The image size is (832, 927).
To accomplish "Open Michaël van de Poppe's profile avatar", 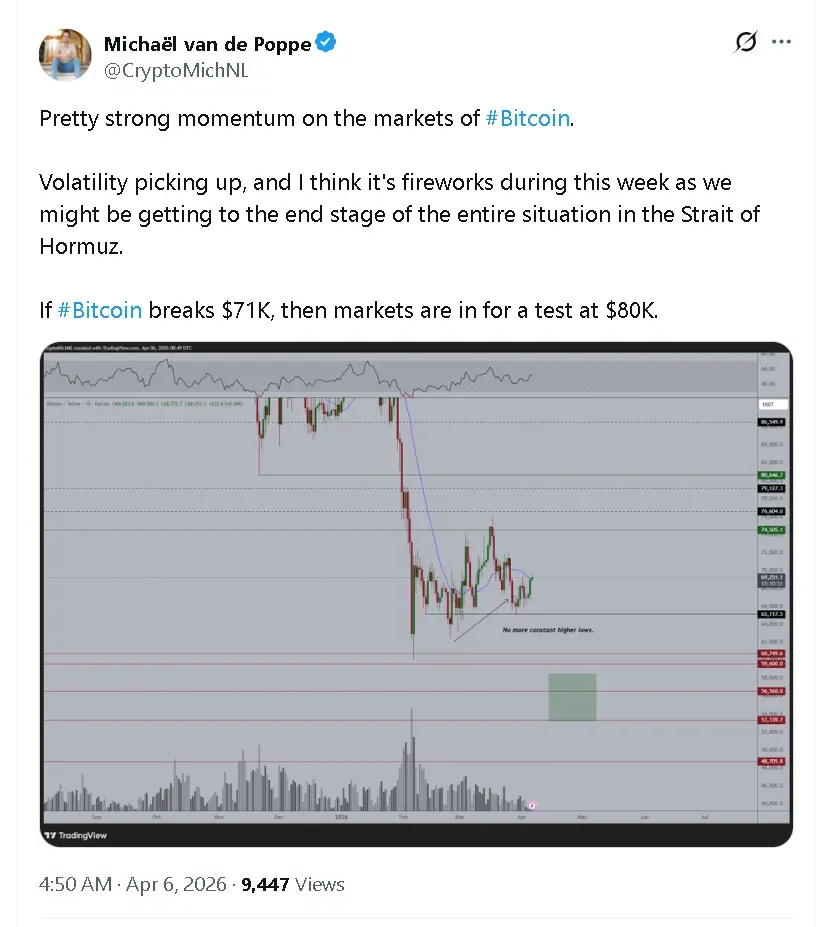I will click(x=65, y=55).
